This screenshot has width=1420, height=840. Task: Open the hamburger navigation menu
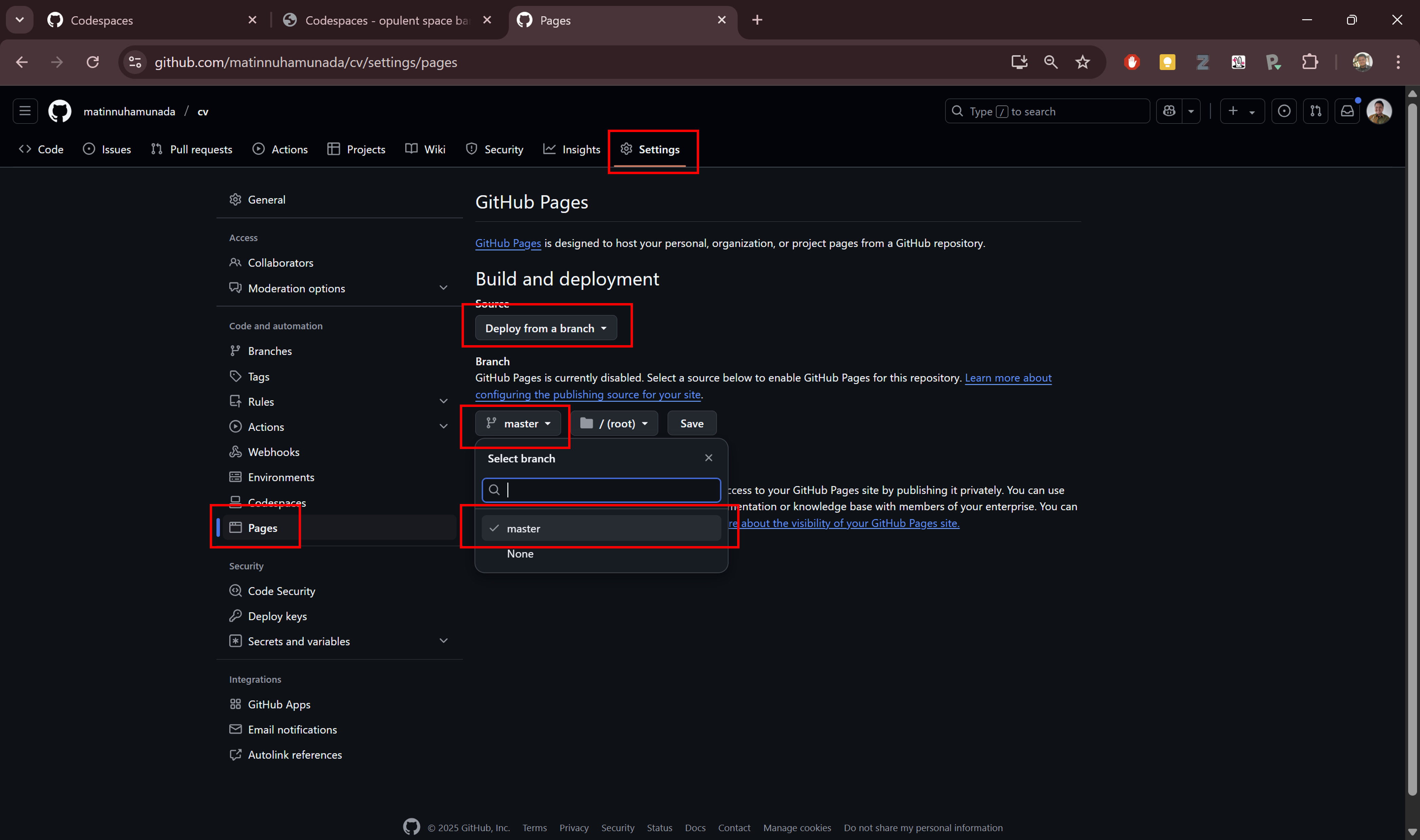(25, 111)
